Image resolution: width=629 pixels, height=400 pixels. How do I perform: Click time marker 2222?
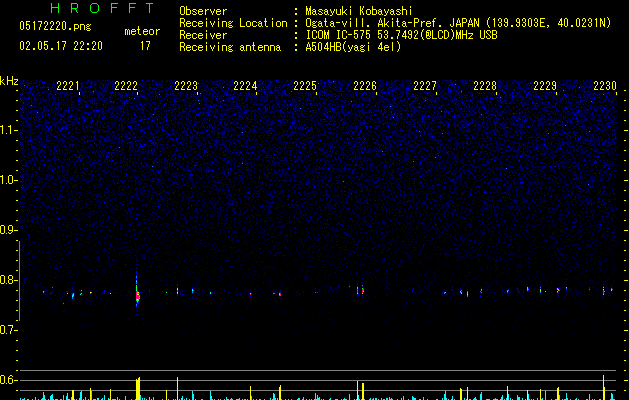point(126,85)
